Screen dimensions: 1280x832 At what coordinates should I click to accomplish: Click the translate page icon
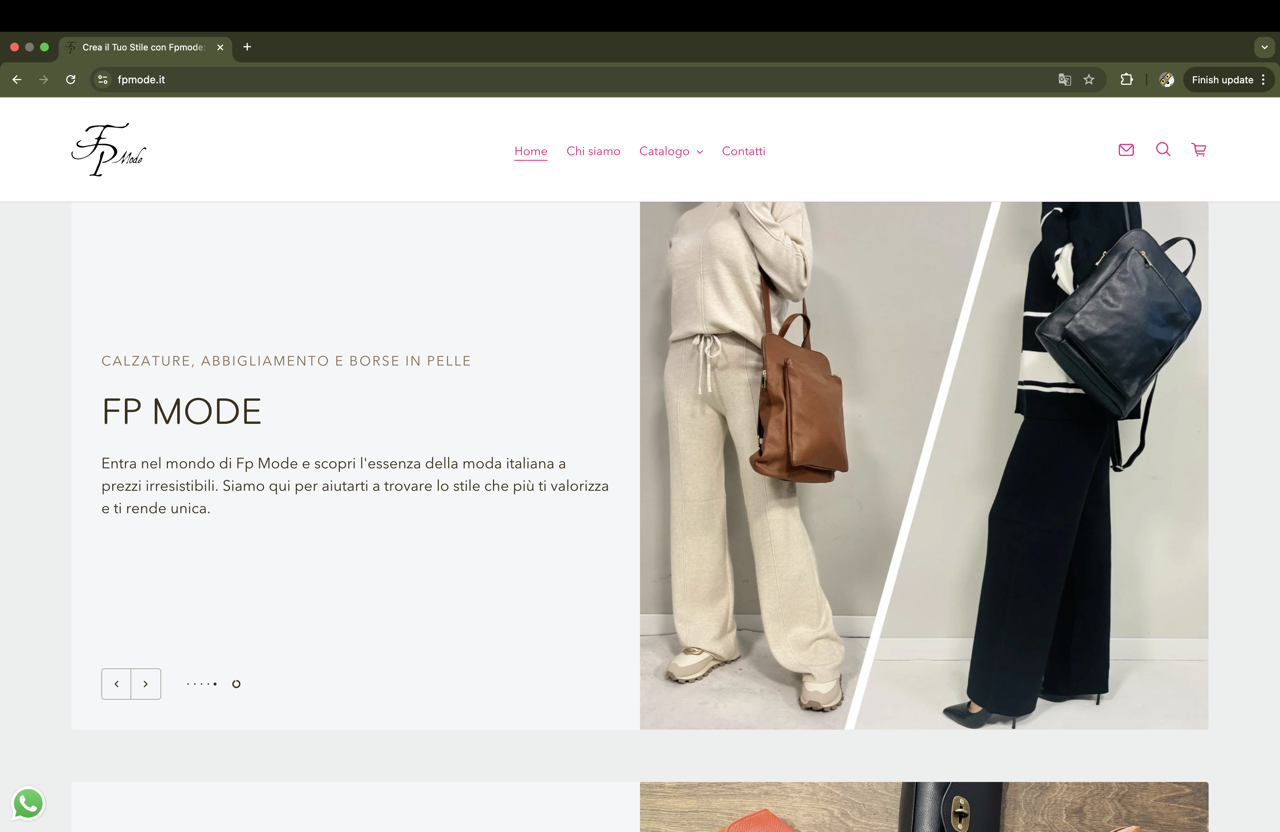[x=1064, y=80]
